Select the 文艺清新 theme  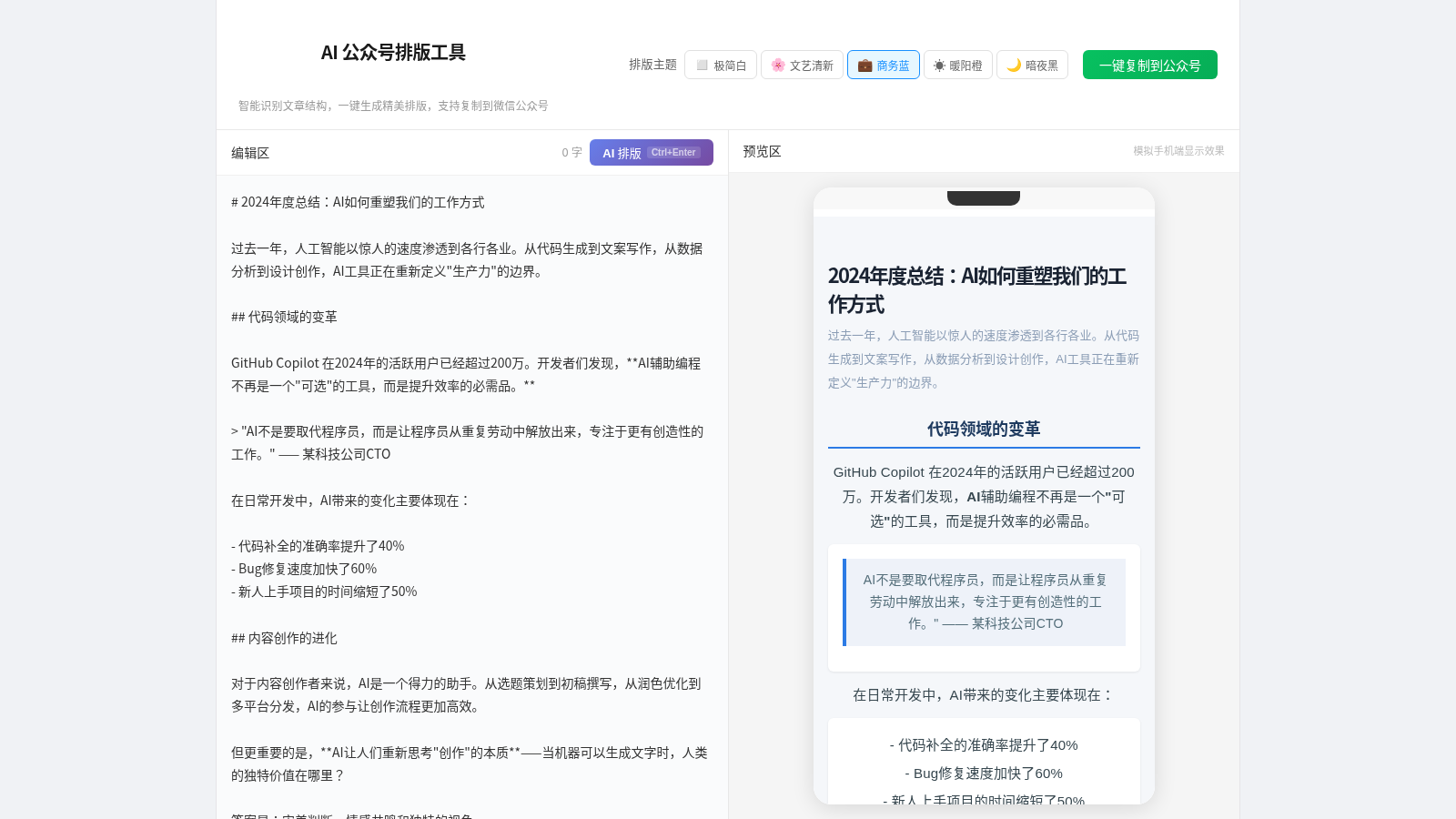click(x=802, y=65)
